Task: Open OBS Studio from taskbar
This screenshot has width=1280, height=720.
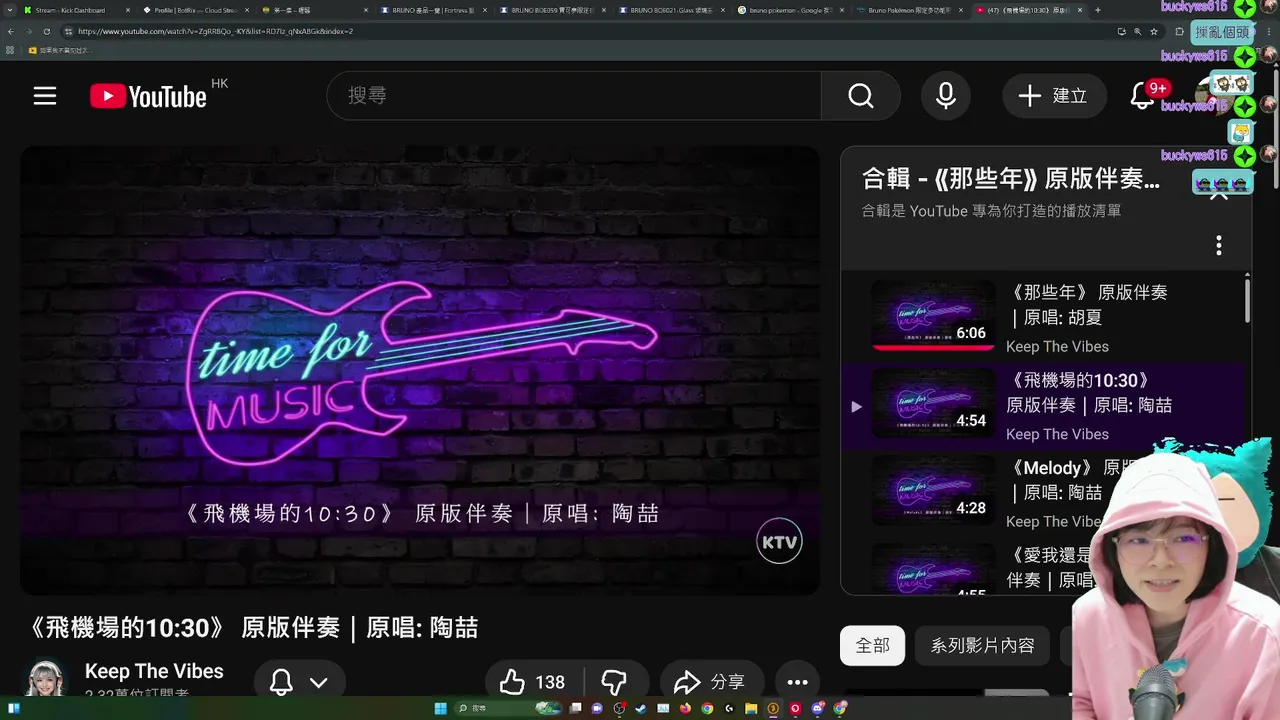Action: 618,708
